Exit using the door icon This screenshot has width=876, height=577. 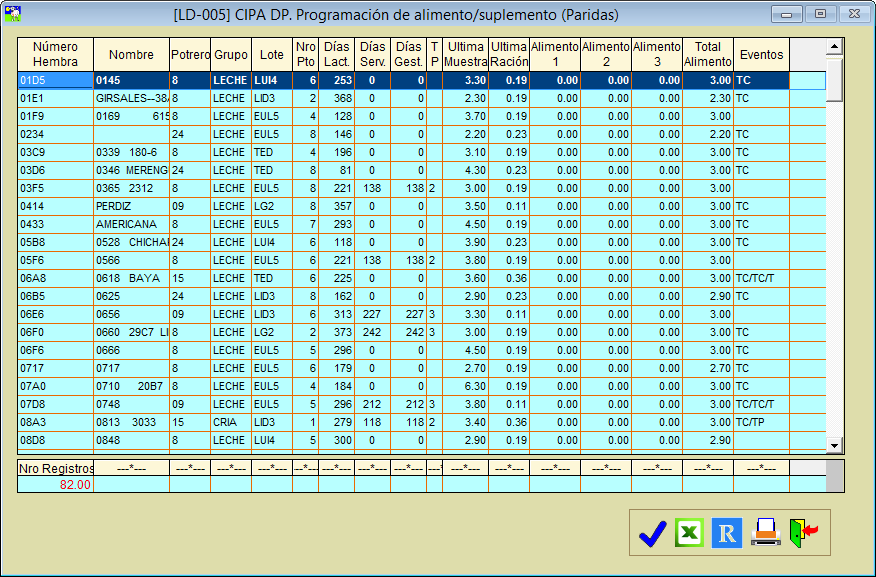pyautogui.click(x=803, y=533)
